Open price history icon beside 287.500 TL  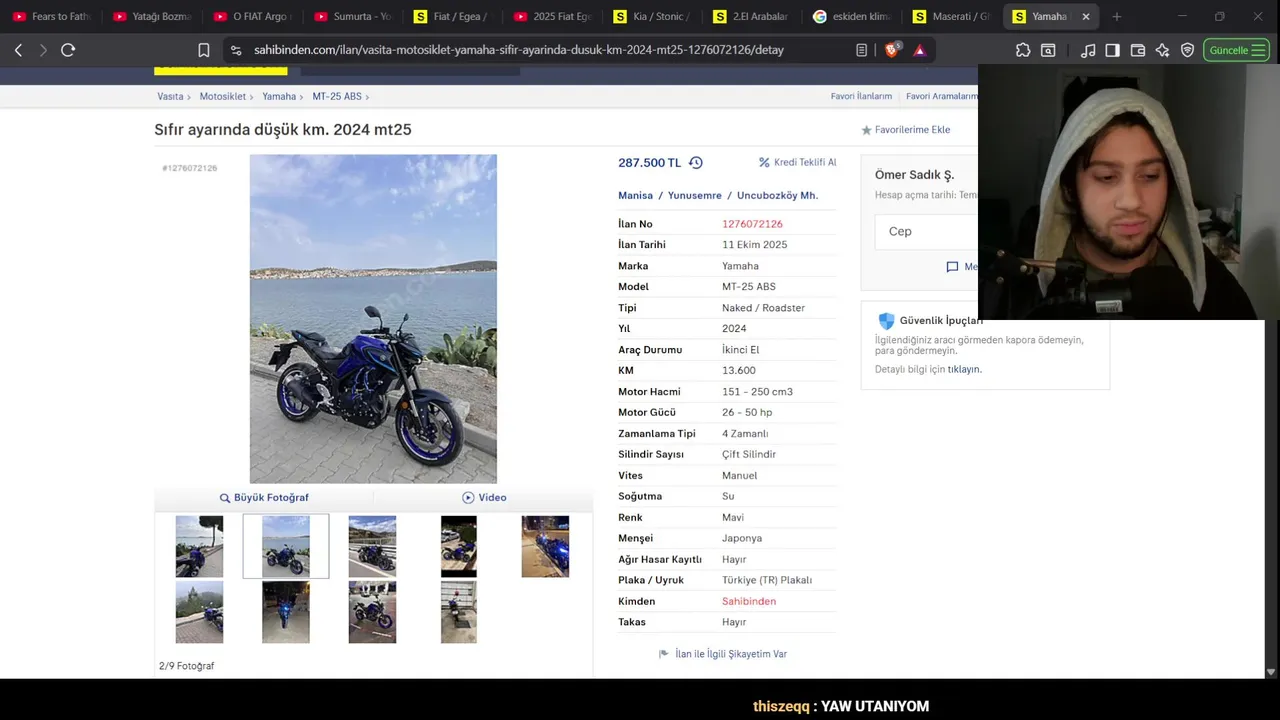696,162
